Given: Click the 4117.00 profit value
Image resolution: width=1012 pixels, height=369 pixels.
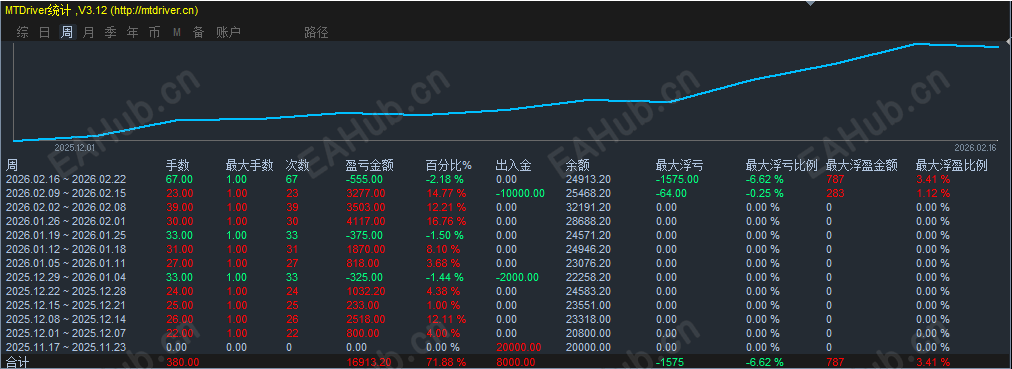Looking at the screenshot, I should (366, 221).
